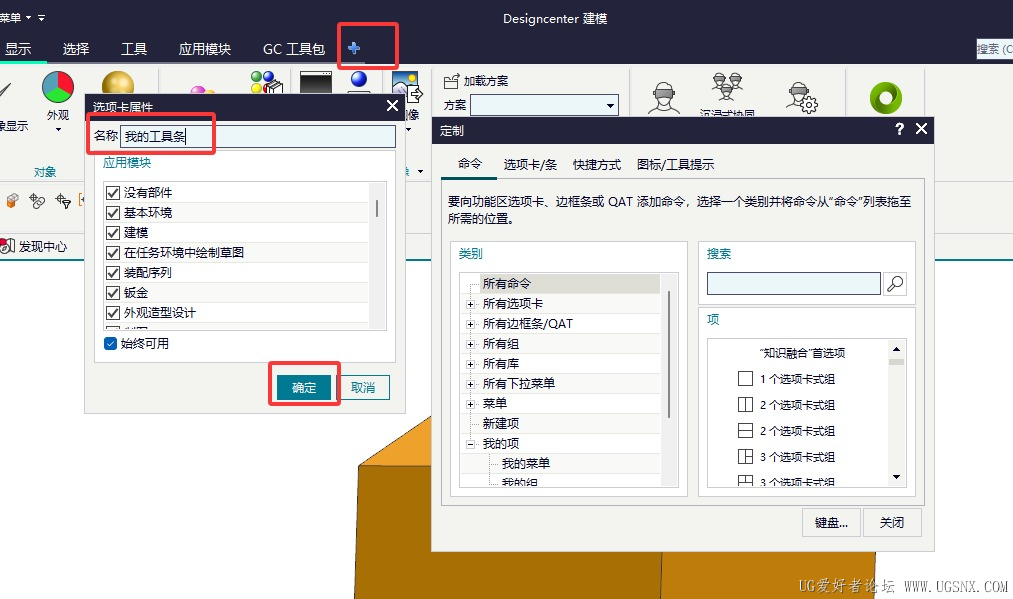Screen dimensions: 1013x599
Task: Open the 应用模块 ribbon tab
Action: click(x=204, y=48)
